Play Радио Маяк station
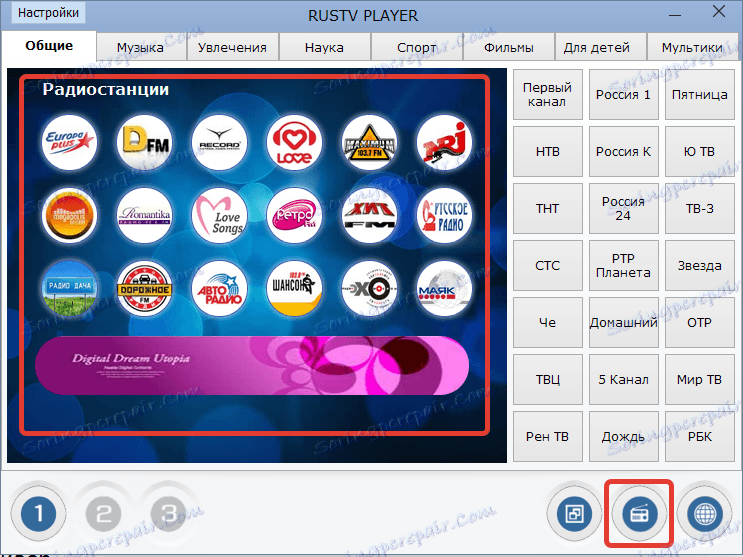 click(444, 288)
